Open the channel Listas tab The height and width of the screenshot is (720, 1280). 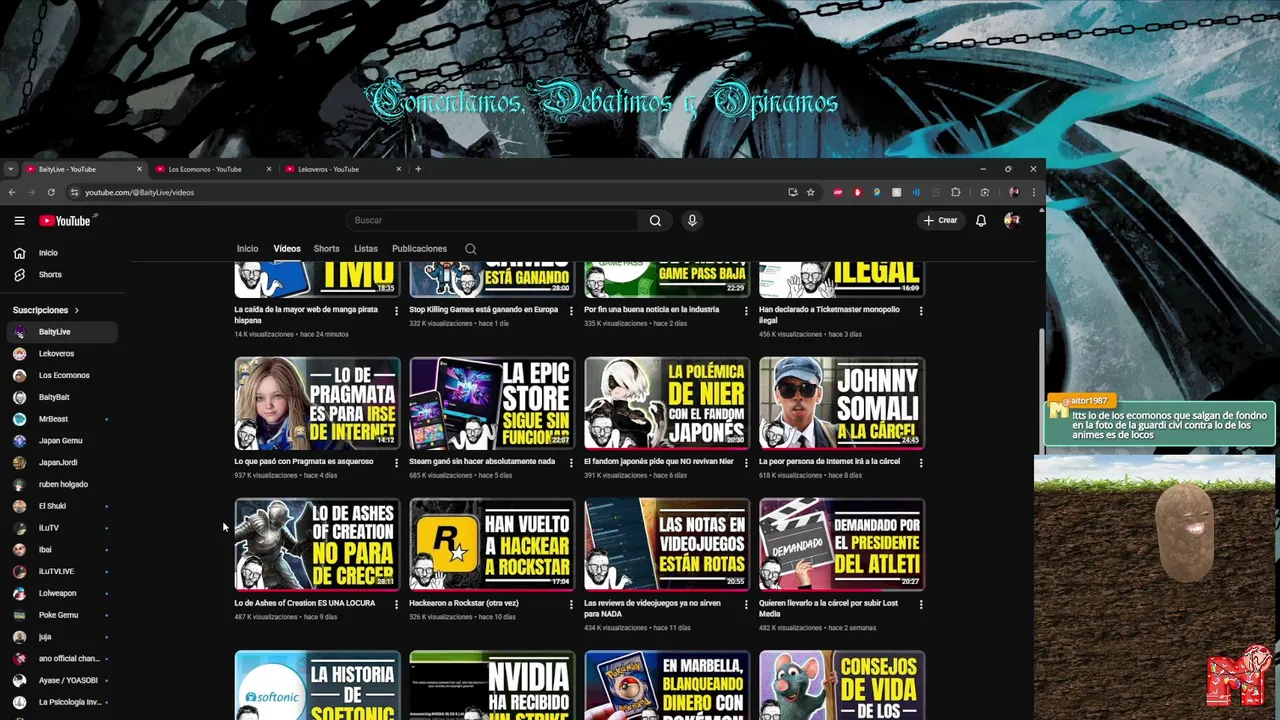pos(366,249)
